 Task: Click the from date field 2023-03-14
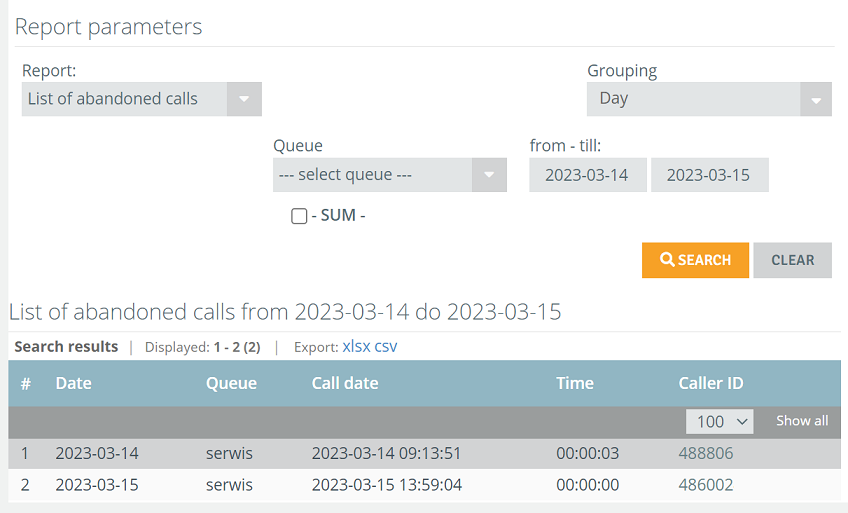tap(587, 175)
